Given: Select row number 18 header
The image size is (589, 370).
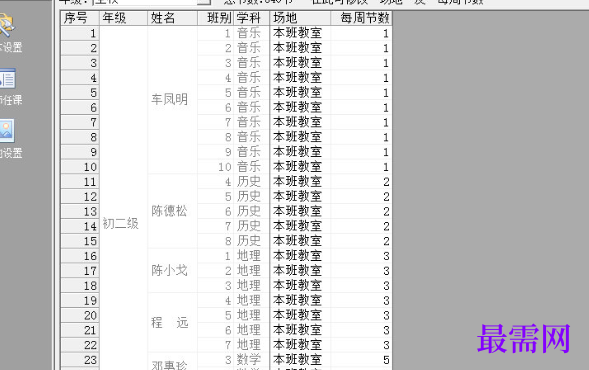Looking at the screenshot, I should tap(80, 285).
